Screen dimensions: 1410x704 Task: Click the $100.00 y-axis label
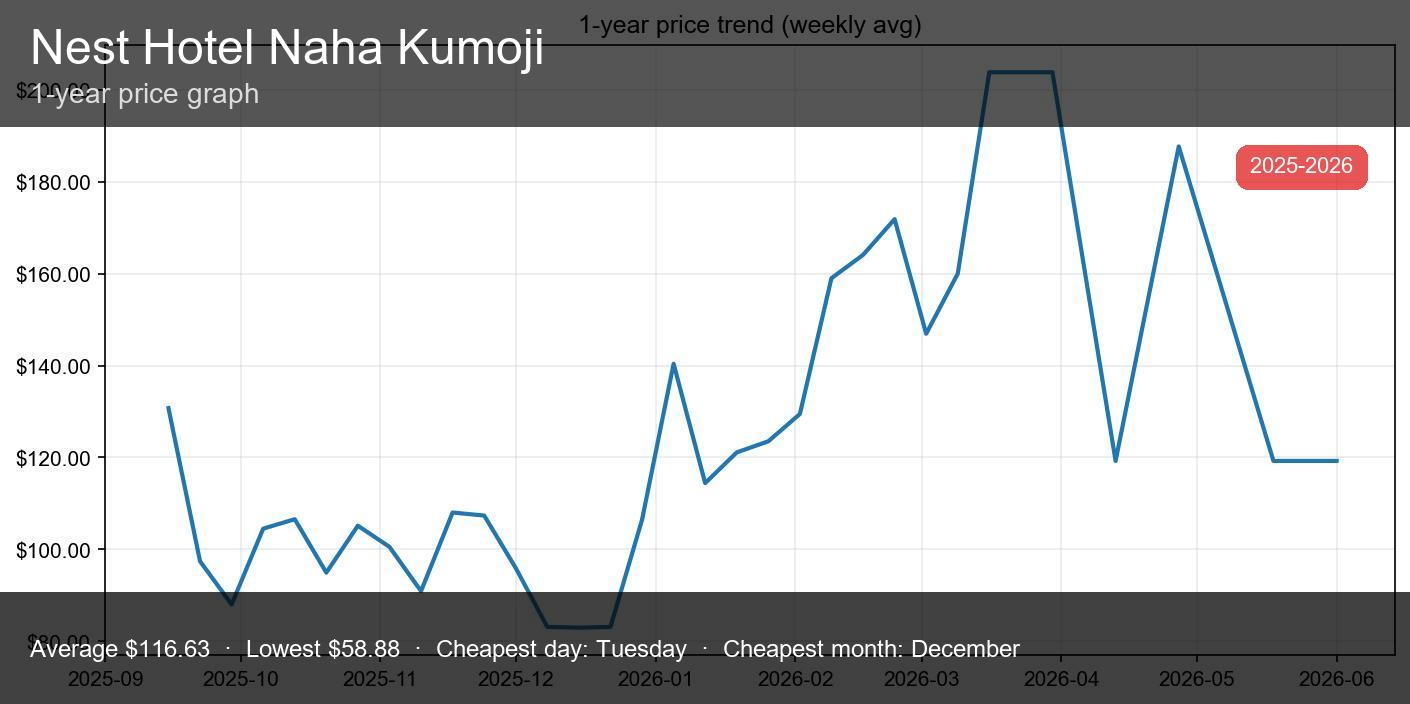tap(54, 550)
